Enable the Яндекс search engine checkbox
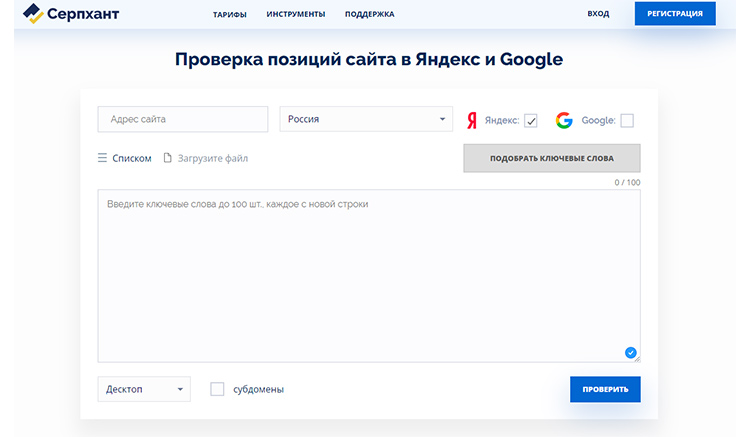This screenshot has height=437, width=750. pyautogui.click(x=531, y=121)
